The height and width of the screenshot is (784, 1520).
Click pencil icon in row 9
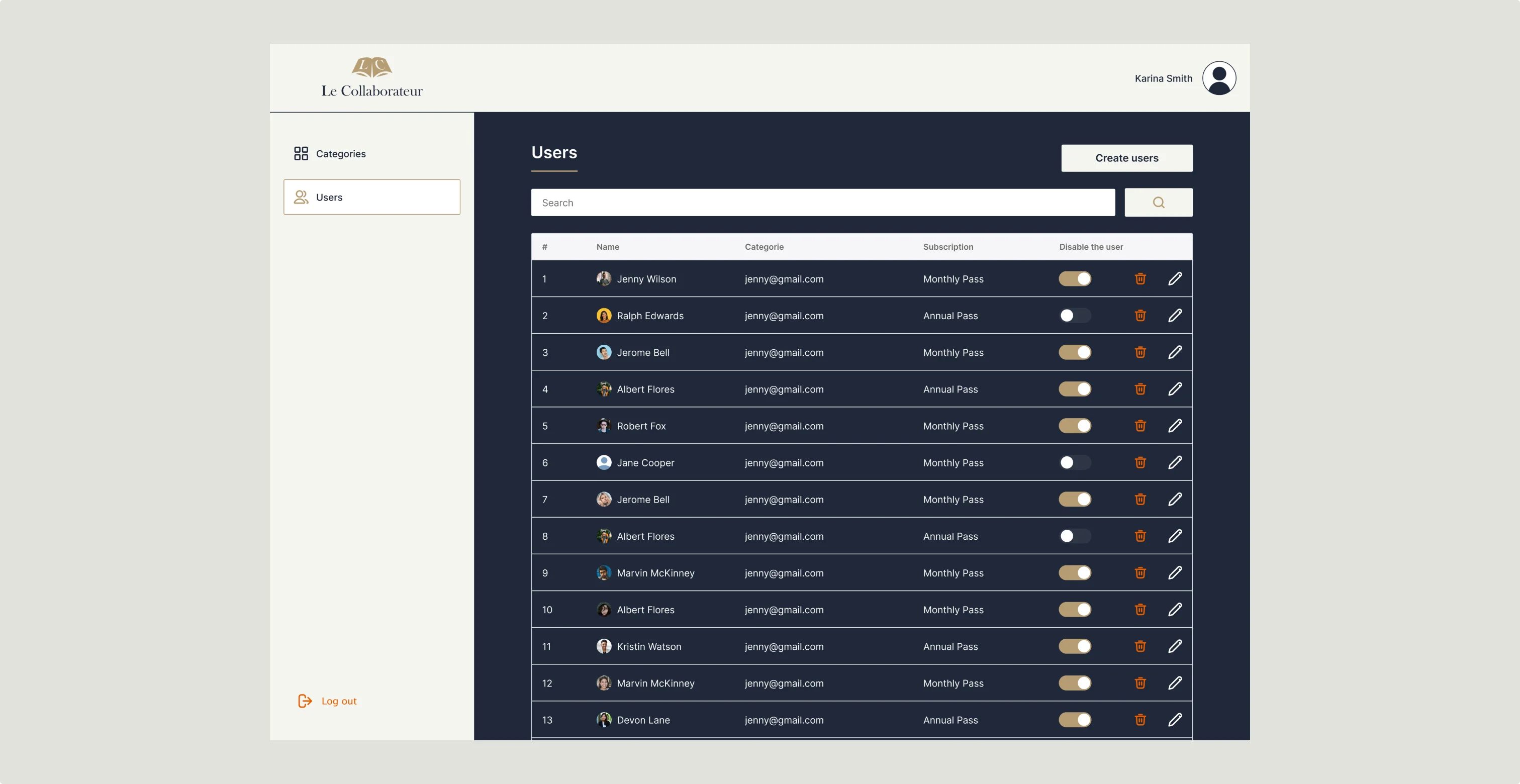(1175, 573)
